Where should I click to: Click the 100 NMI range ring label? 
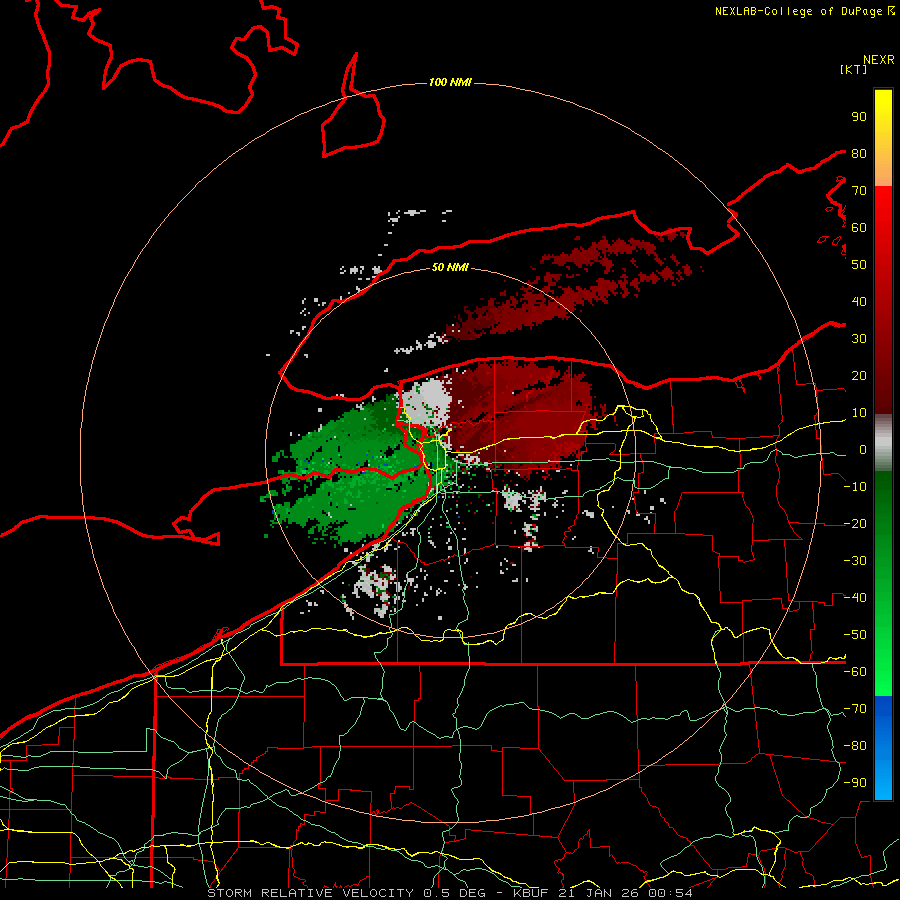450,83
